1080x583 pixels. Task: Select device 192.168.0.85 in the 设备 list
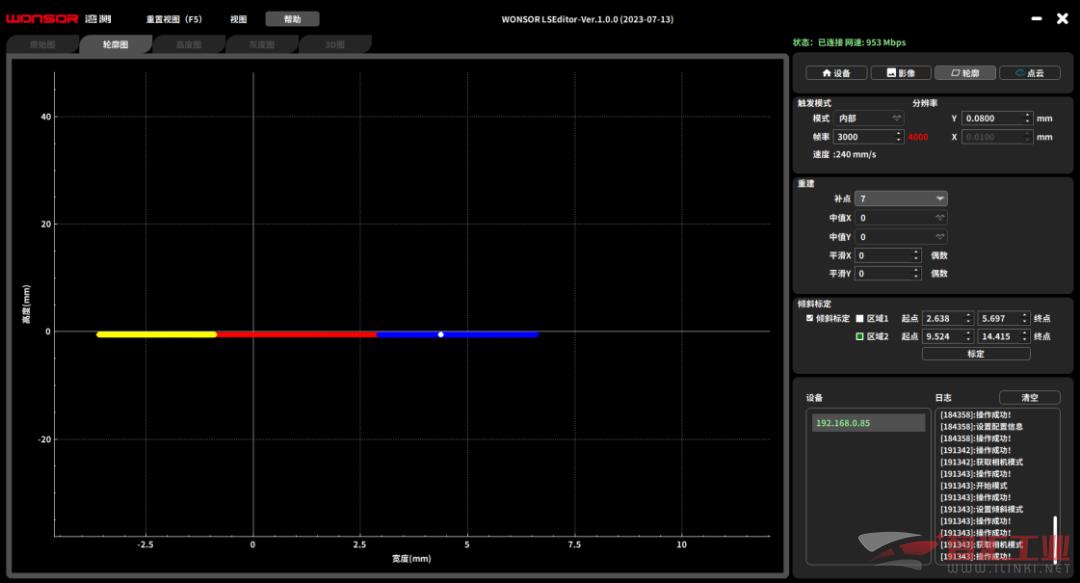click(x=868, y=423)
